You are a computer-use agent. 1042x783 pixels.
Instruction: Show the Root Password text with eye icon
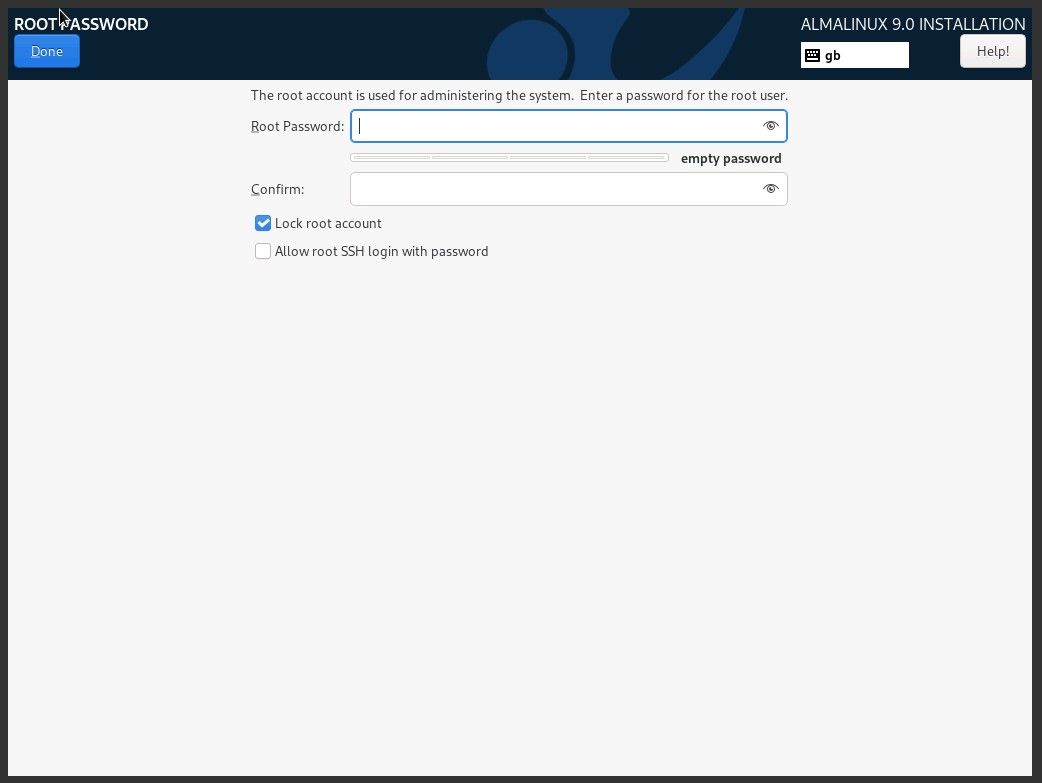pyautogui.click(x=770, y=126)
